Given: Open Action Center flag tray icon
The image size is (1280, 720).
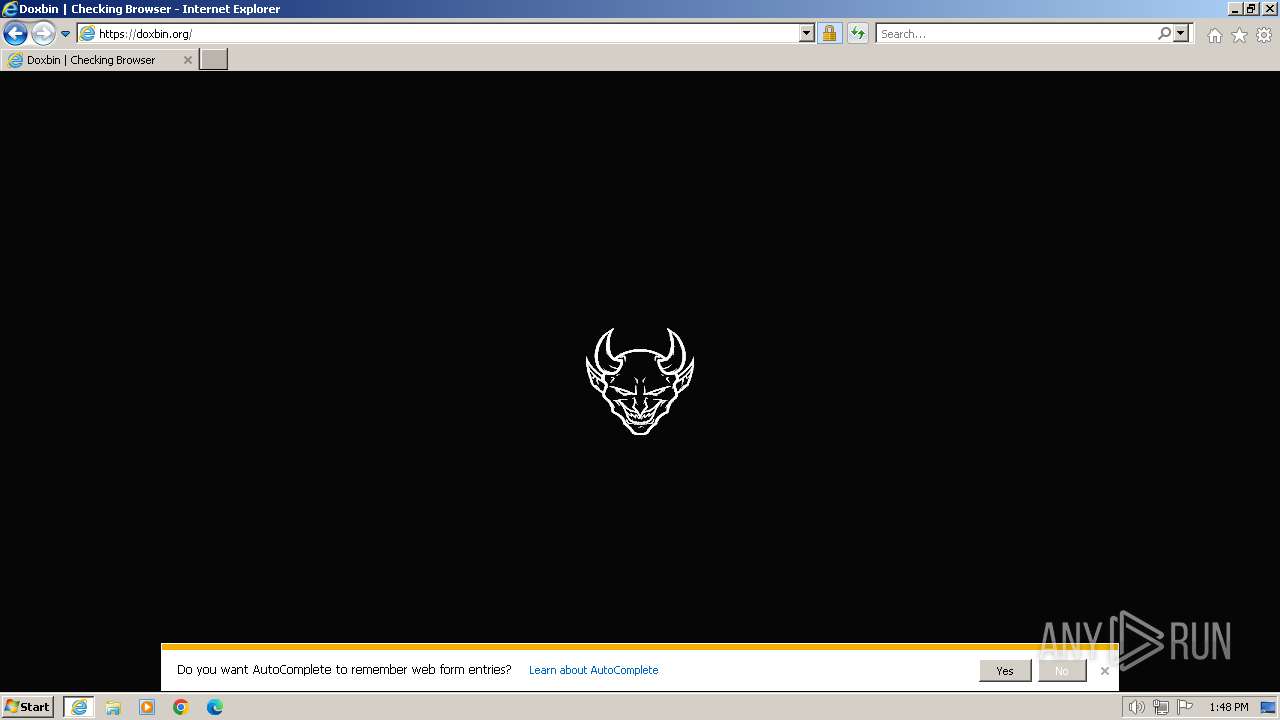Looking at the screenshot, I should 1185,707.
